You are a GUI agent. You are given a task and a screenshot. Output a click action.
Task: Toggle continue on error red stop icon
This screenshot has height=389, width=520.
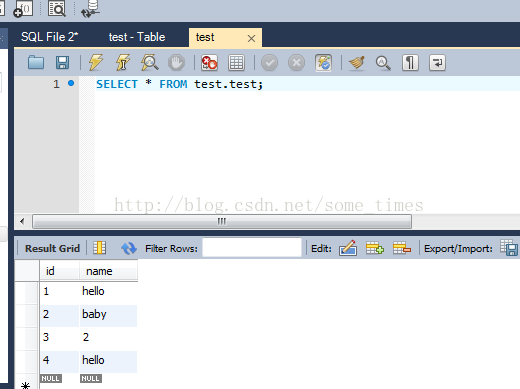pos(209,63)
